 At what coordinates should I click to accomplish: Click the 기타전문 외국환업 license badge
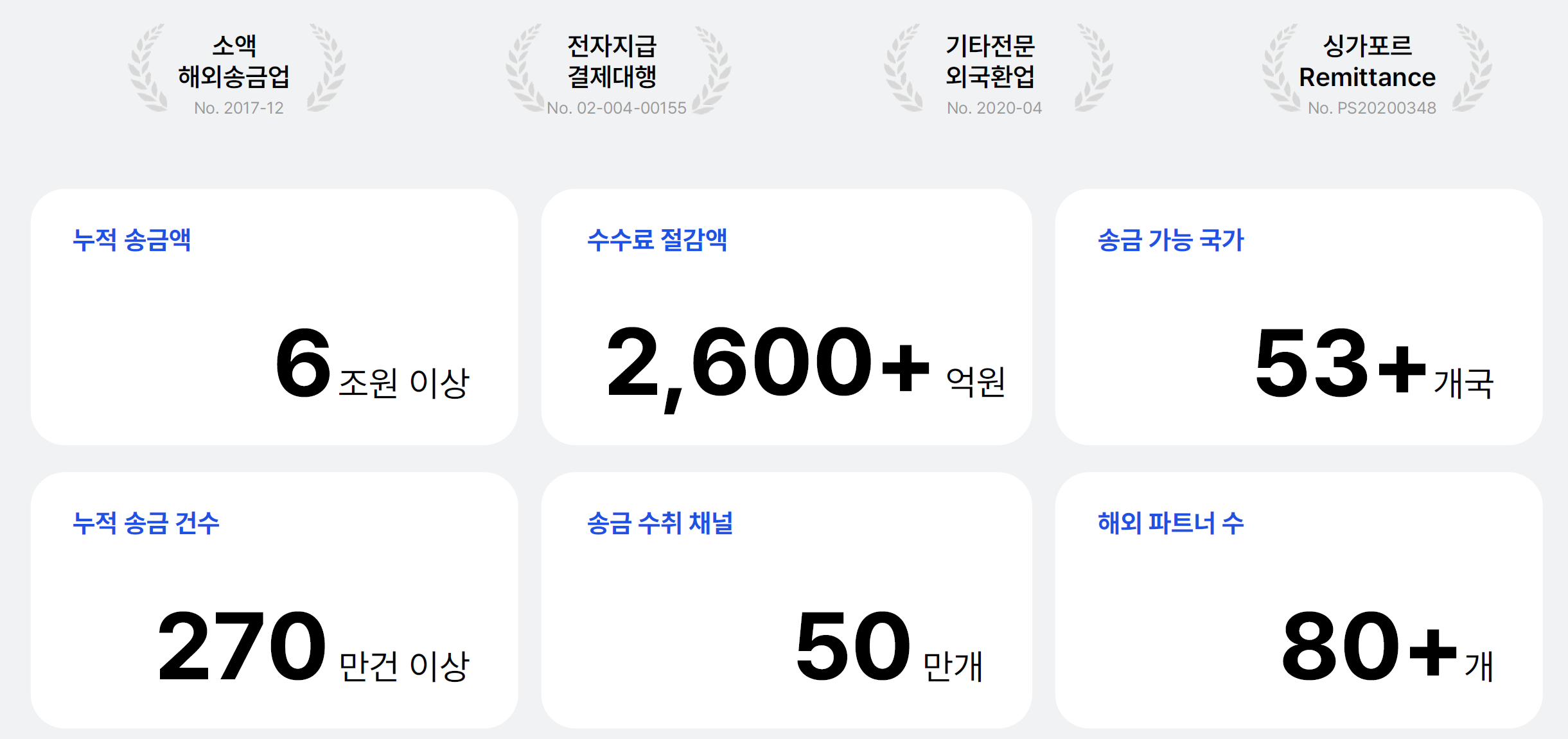tap(998, 69)
